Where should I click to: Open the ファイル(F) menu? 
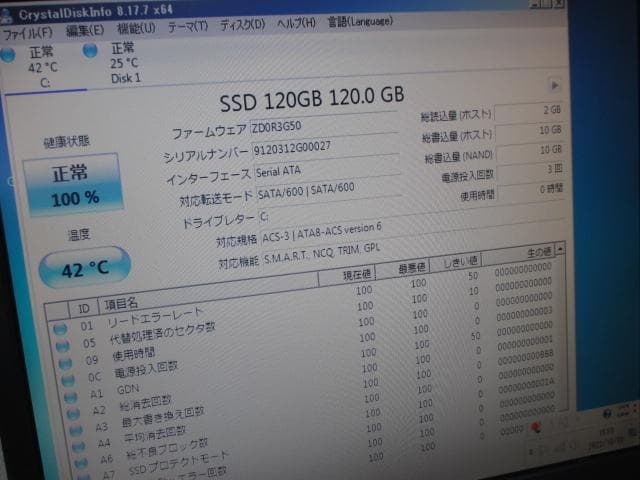click(28, 33)
